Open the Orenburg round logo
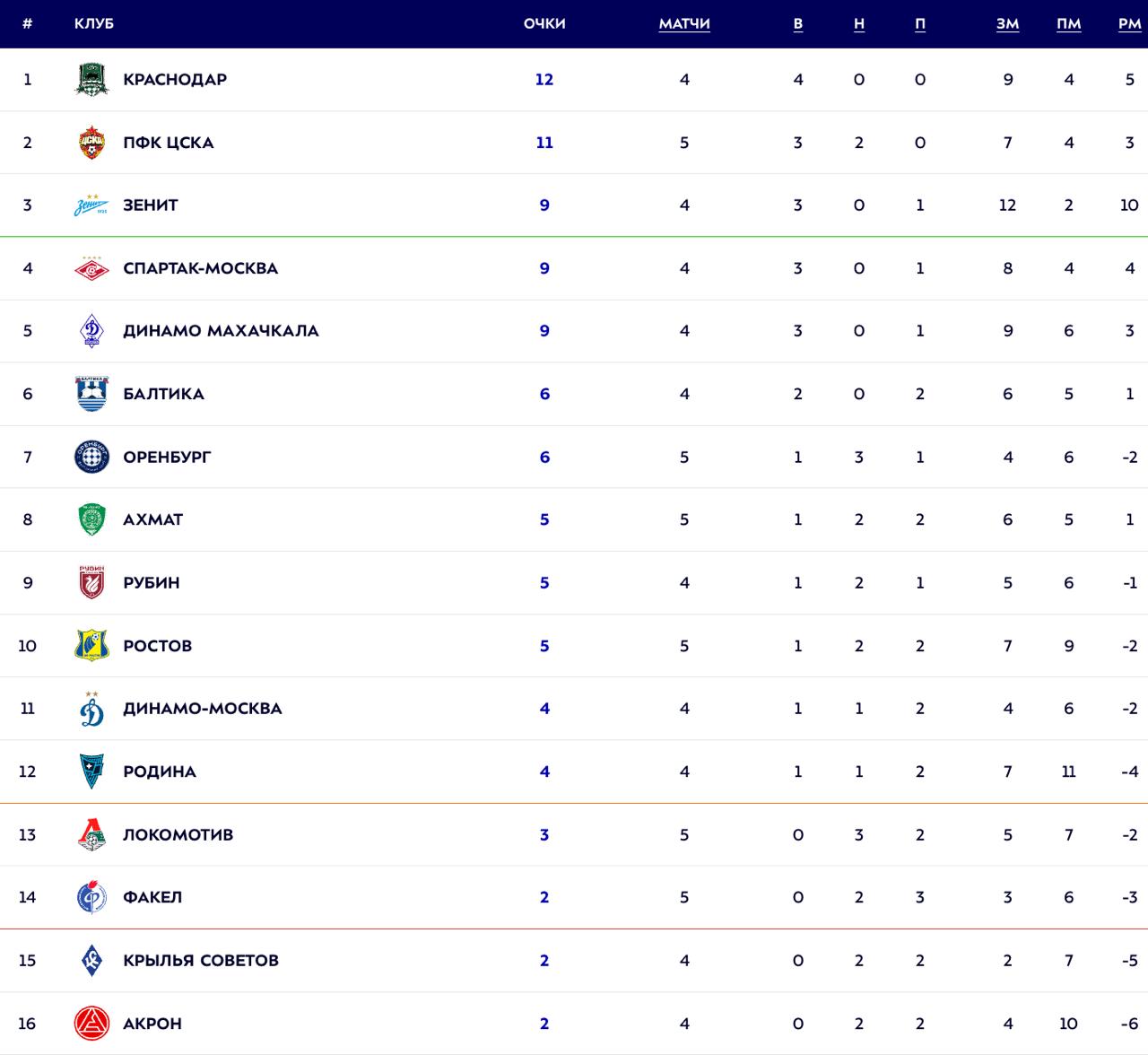The height and width of the screenshot is (1055, 1148). 91,457
